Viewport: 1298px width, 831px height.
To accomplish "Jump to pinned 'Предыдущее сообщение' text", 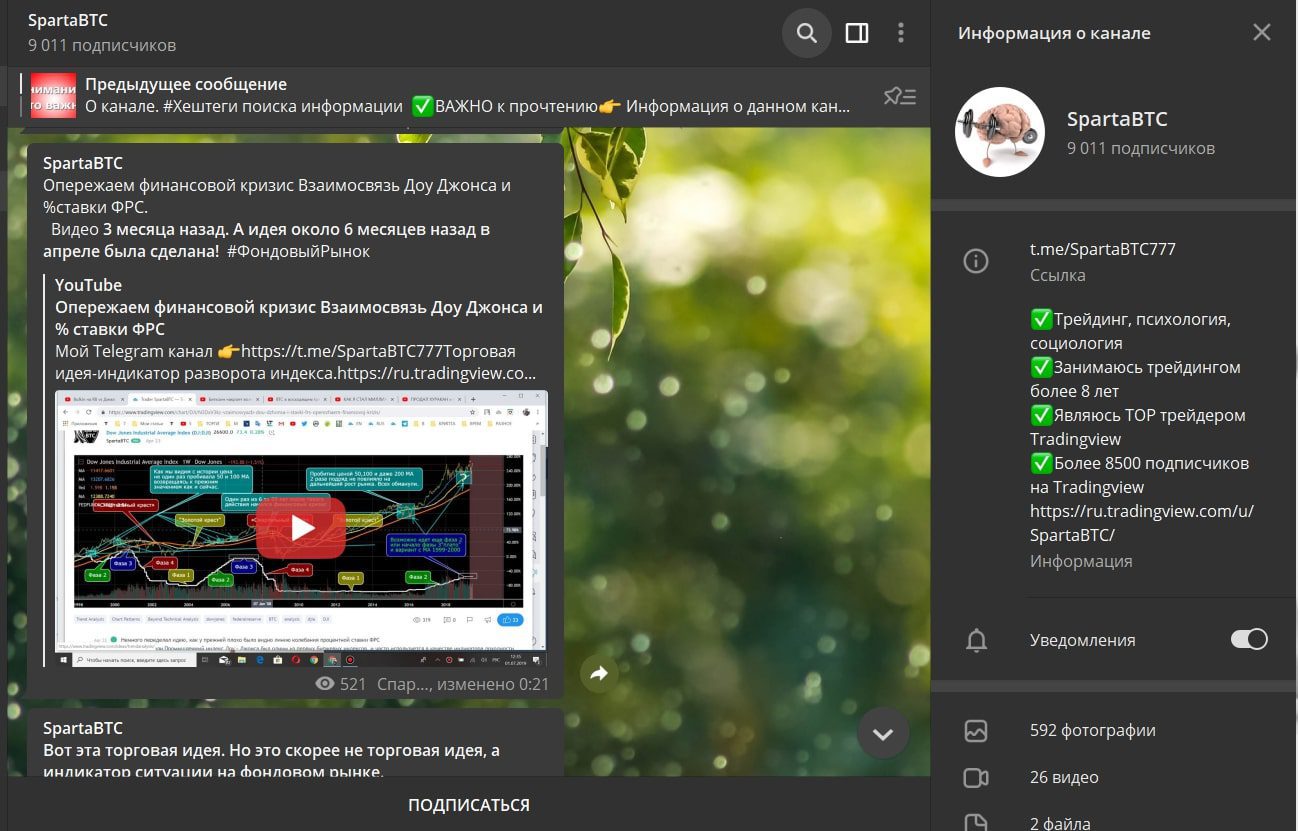I will (x=186, y=84).
